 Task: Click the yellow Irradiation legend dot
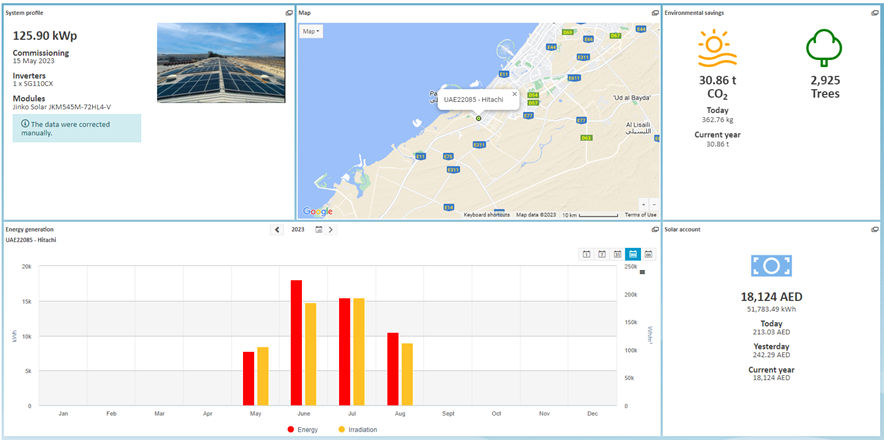pos(342,430)
